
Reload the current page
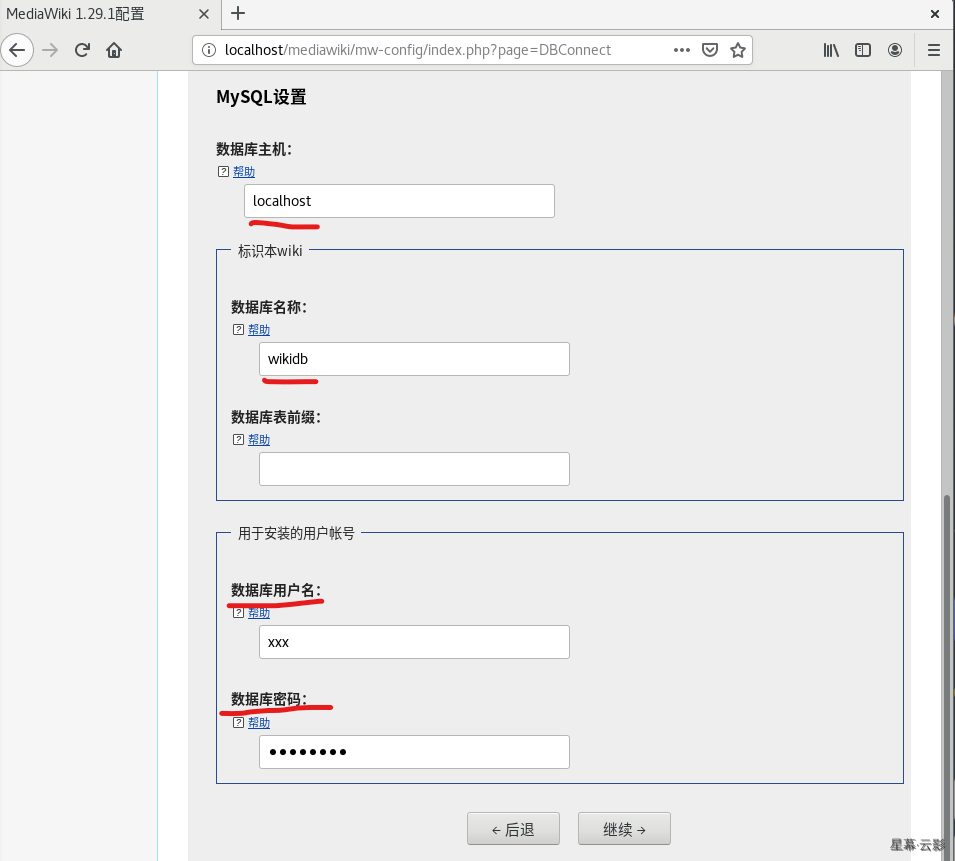(83, 50)
